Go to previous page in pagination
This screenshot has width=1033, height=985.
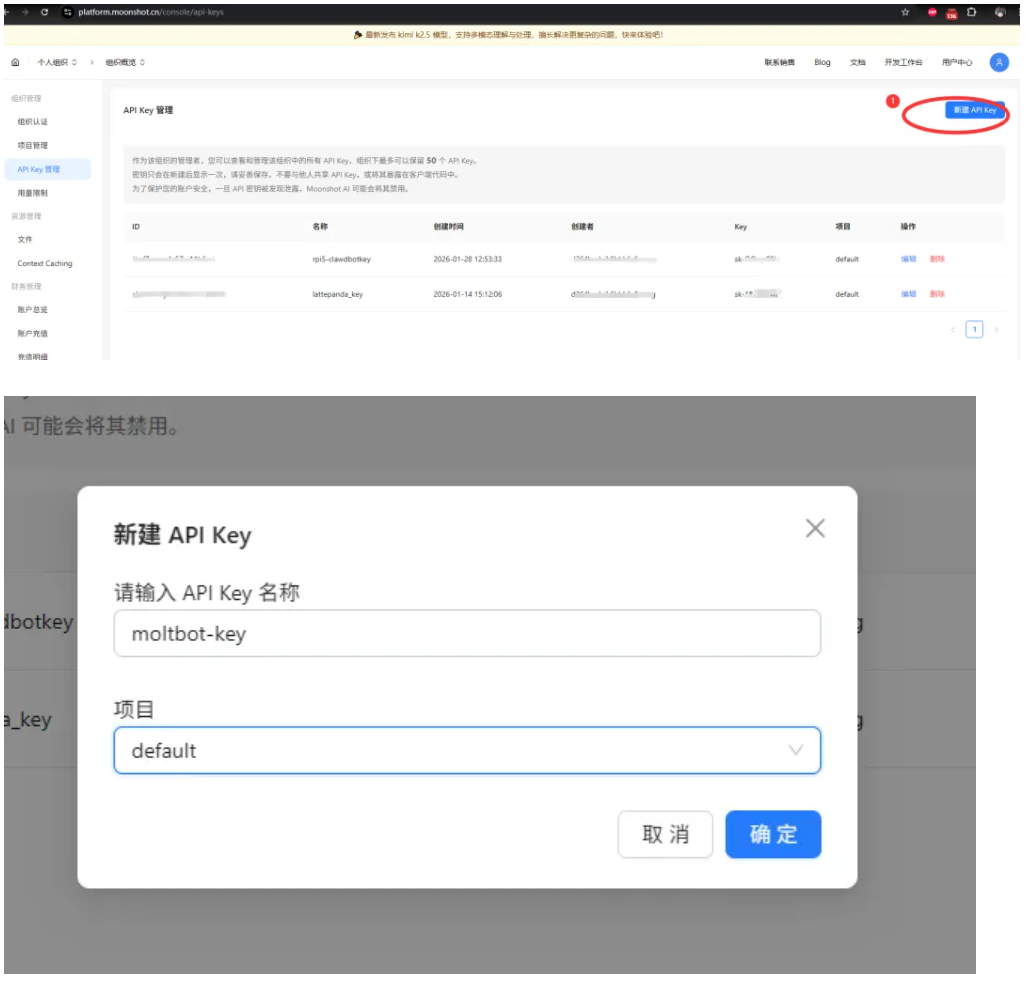pyautogui.click(x=953, y=329)
